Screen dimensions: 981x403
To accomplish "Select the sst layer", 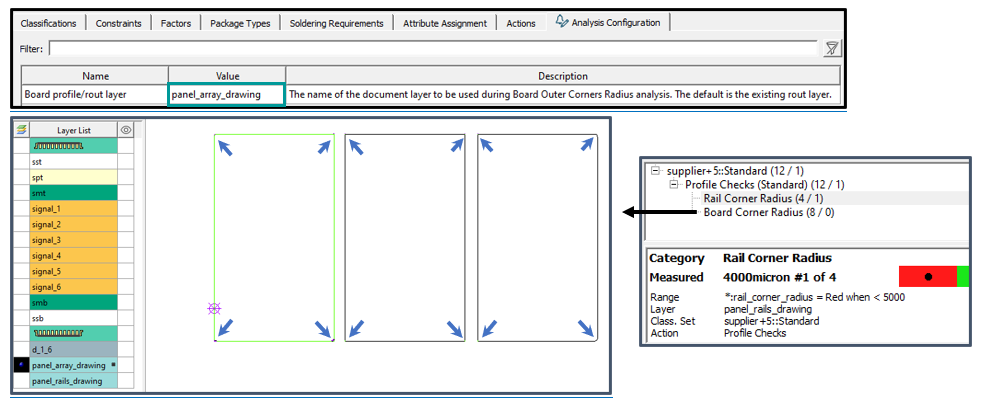I will [73, 161].
